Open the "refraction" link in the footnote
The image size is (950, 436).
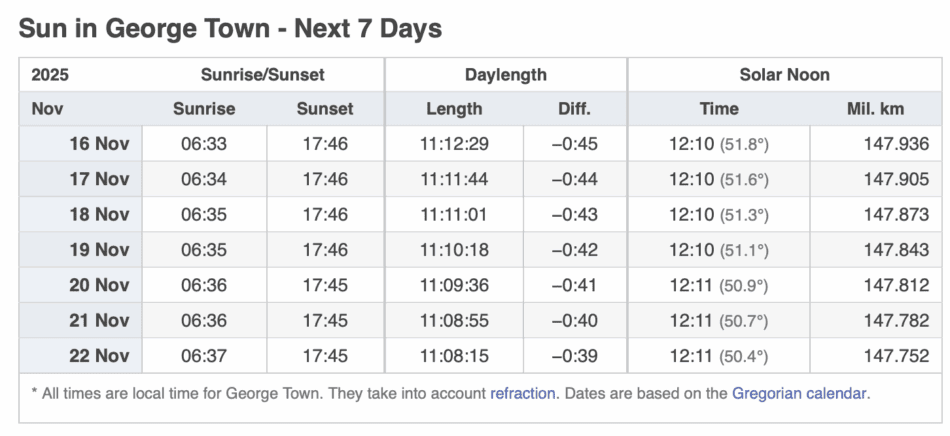click(522, 393)
